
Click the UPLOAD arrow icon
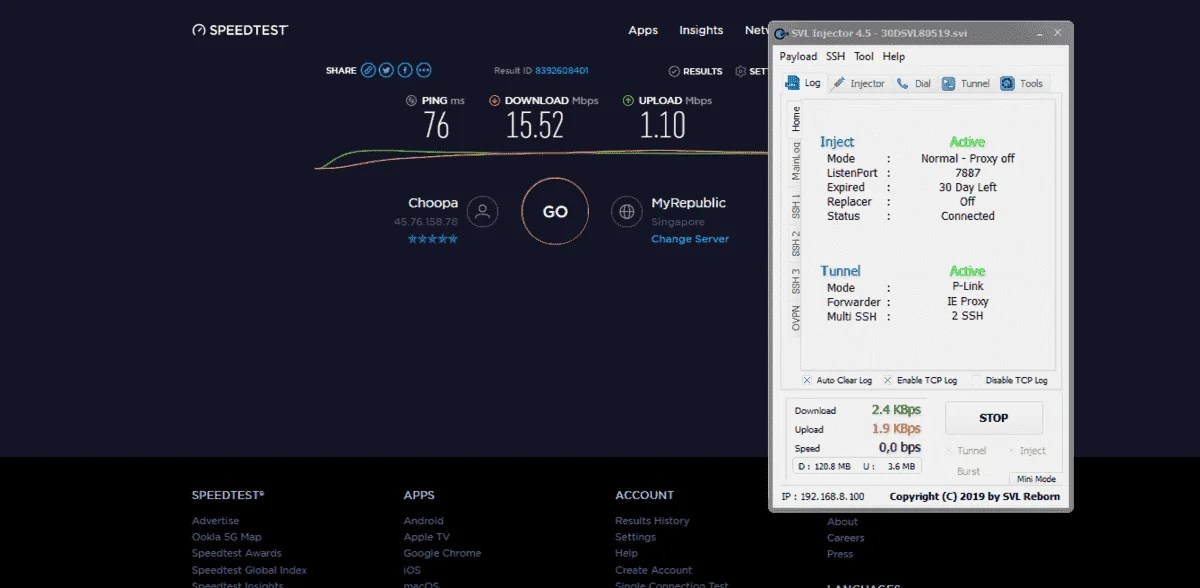[628, 100]
